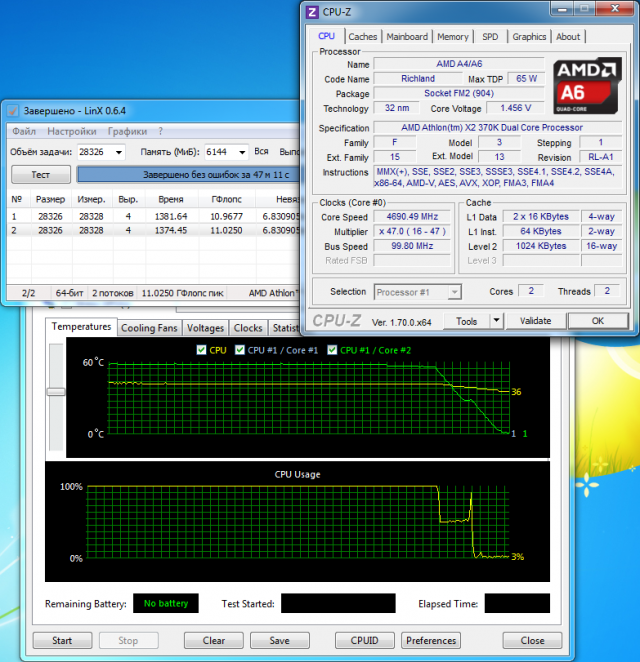Click the Test Started field
This screenshot has width=640, height=662.
click(x=338, y=603)
